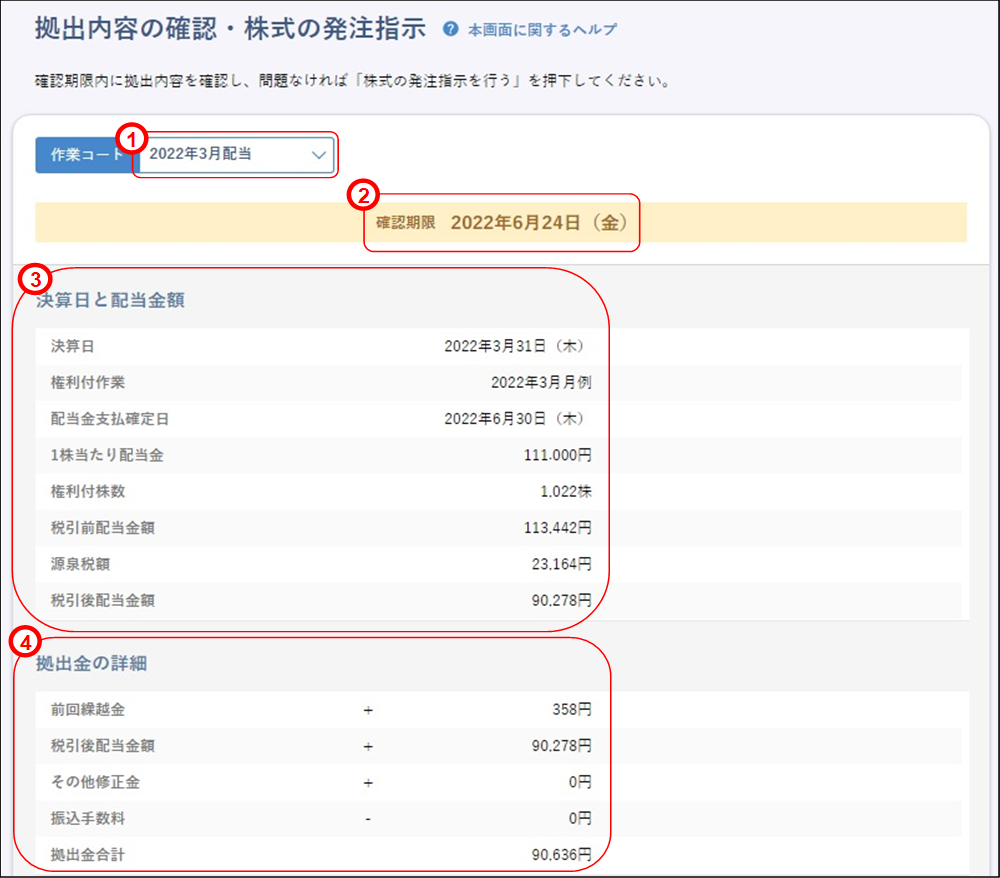Click the 確認期限 2022年6月24日 banner

click(500, 223)
